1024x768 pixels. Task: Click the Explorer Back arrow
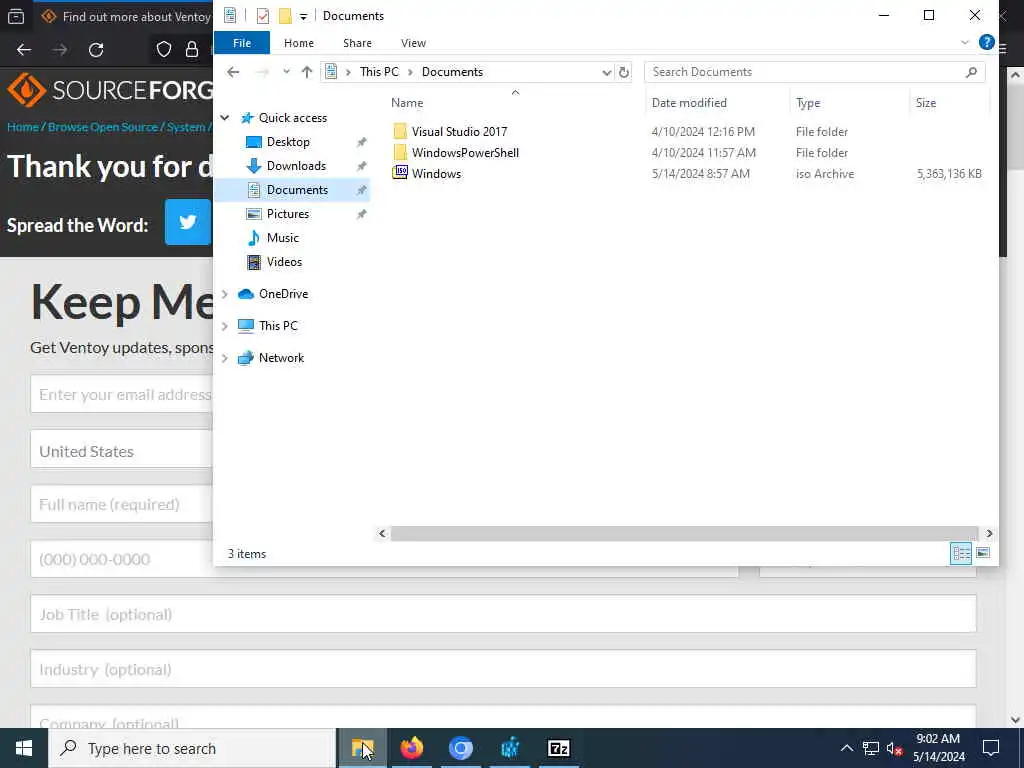[x=233, y=72]
